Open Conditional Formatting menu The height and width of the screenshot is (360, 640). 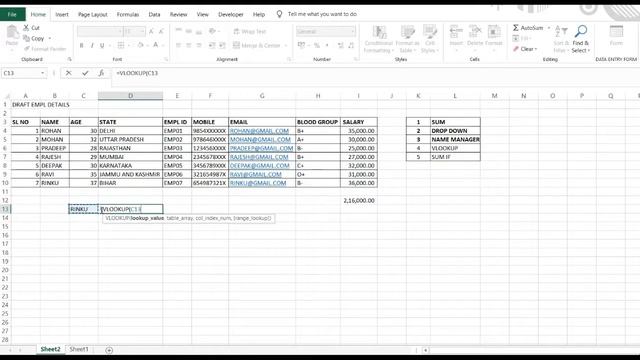coord(379,39)
